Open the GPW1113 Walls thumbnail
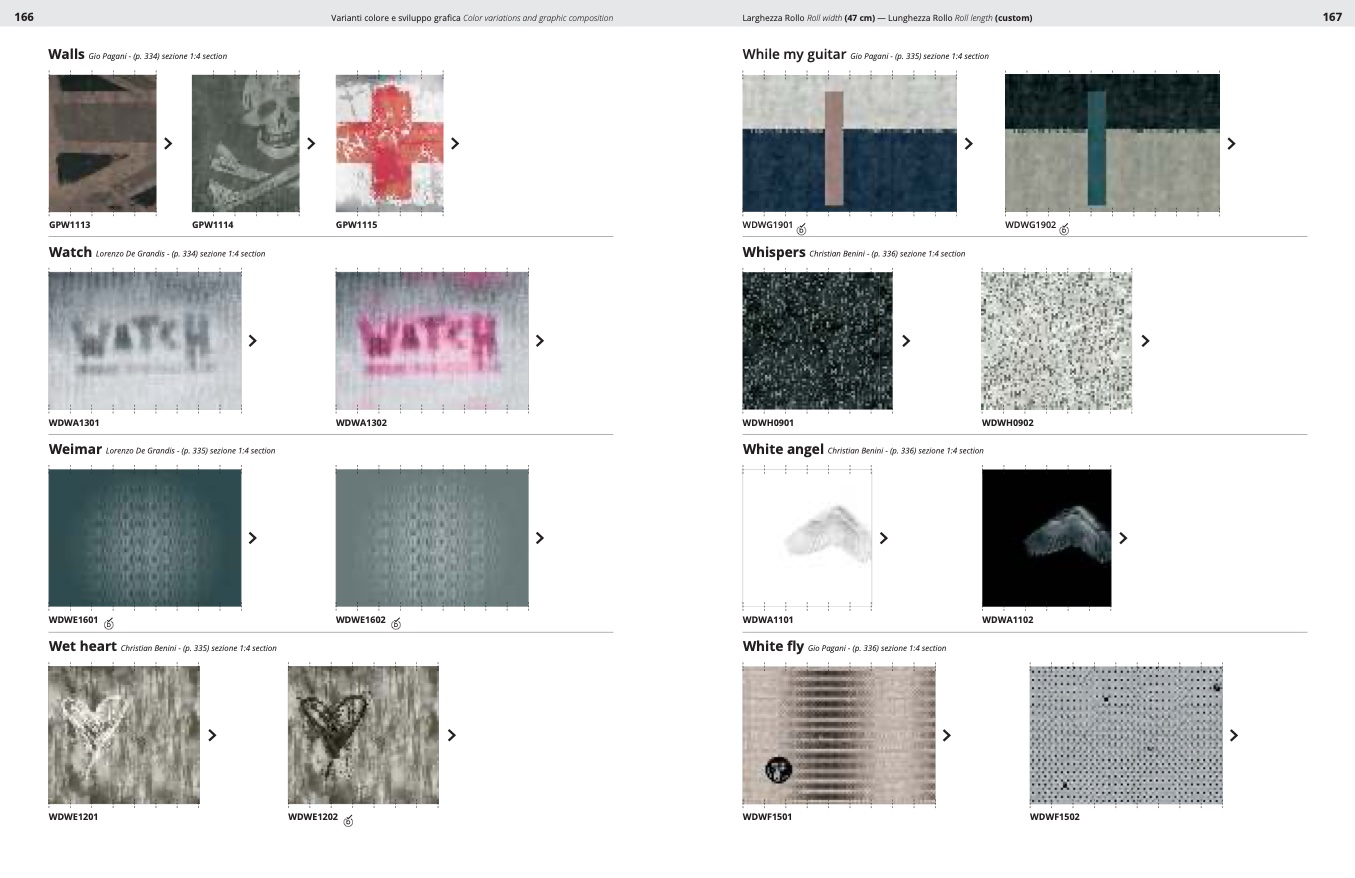This screenshot has width=1355, height=878. 102,143
